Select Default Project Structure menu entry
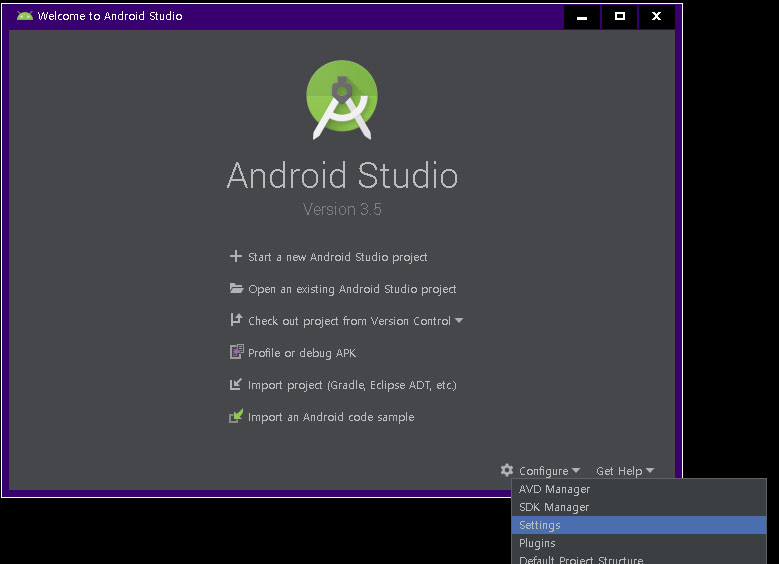Screen dimensions: 779x564 click(x=639, y=558)
